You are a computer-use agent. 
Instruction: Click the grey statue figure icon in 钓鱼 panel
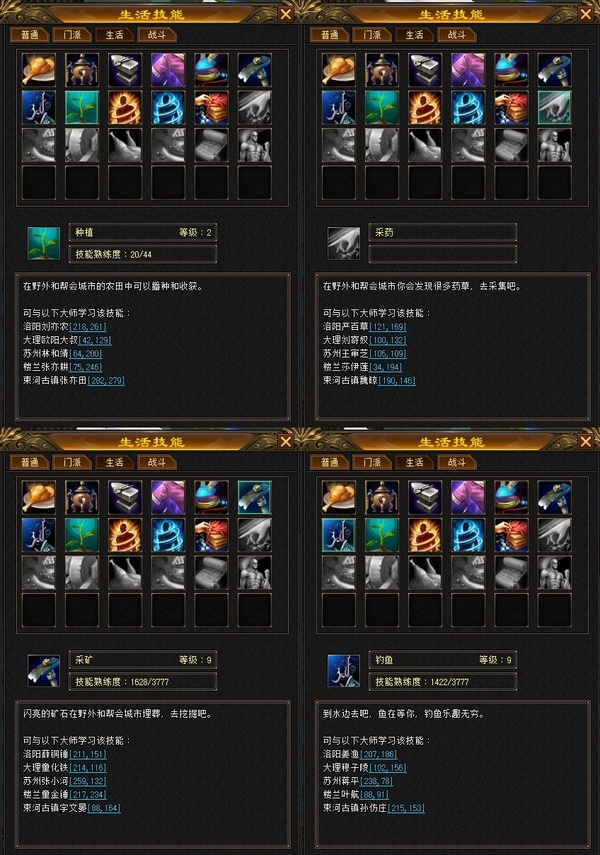tap(554, 573)
